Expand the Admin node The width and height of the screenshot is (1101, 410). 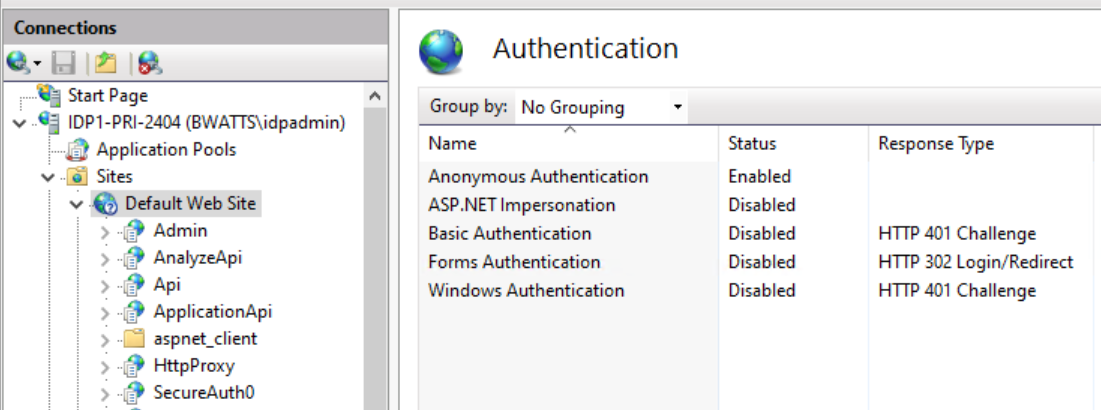[105, 232]
